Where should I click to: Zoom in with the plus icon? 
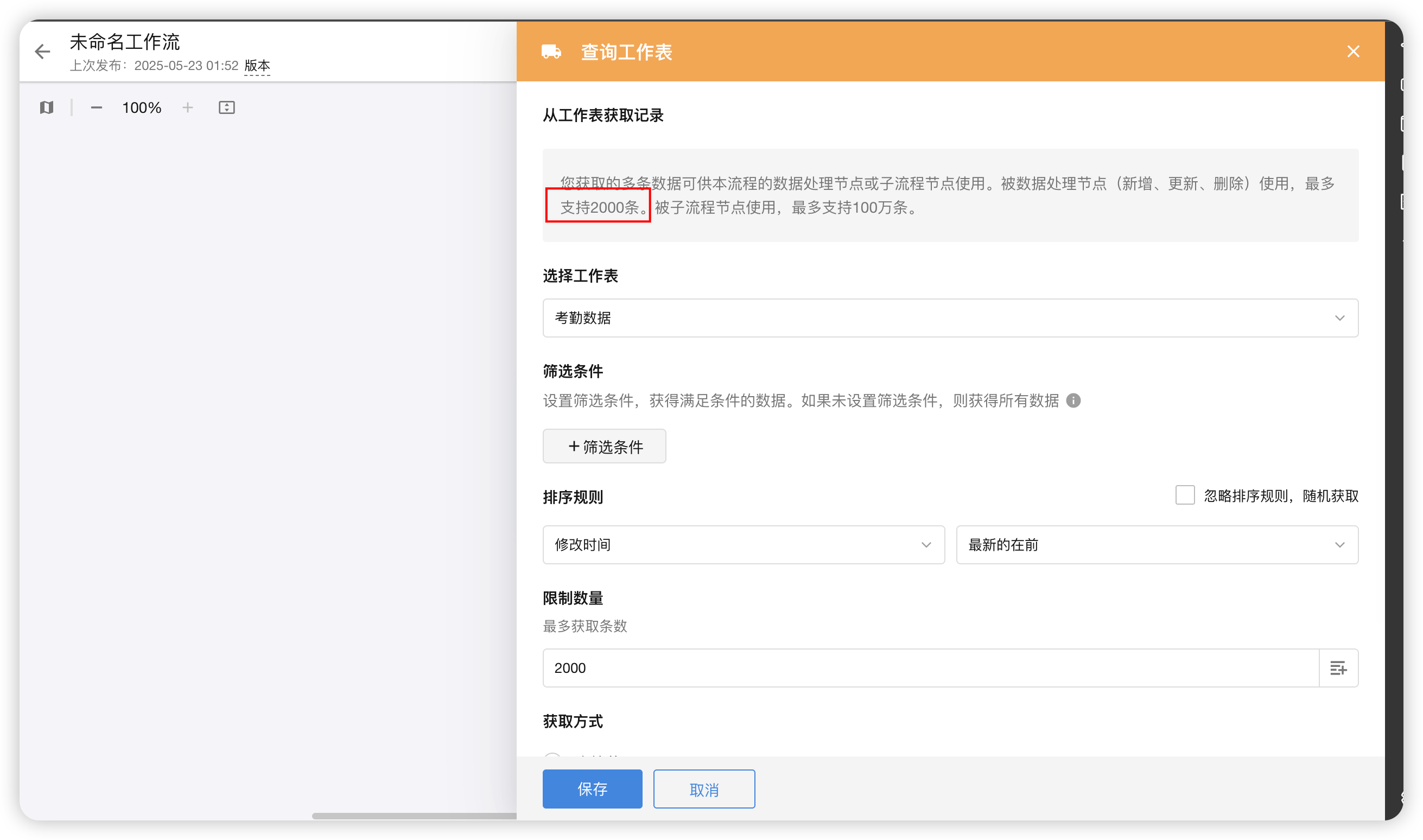tap(187, 107)
